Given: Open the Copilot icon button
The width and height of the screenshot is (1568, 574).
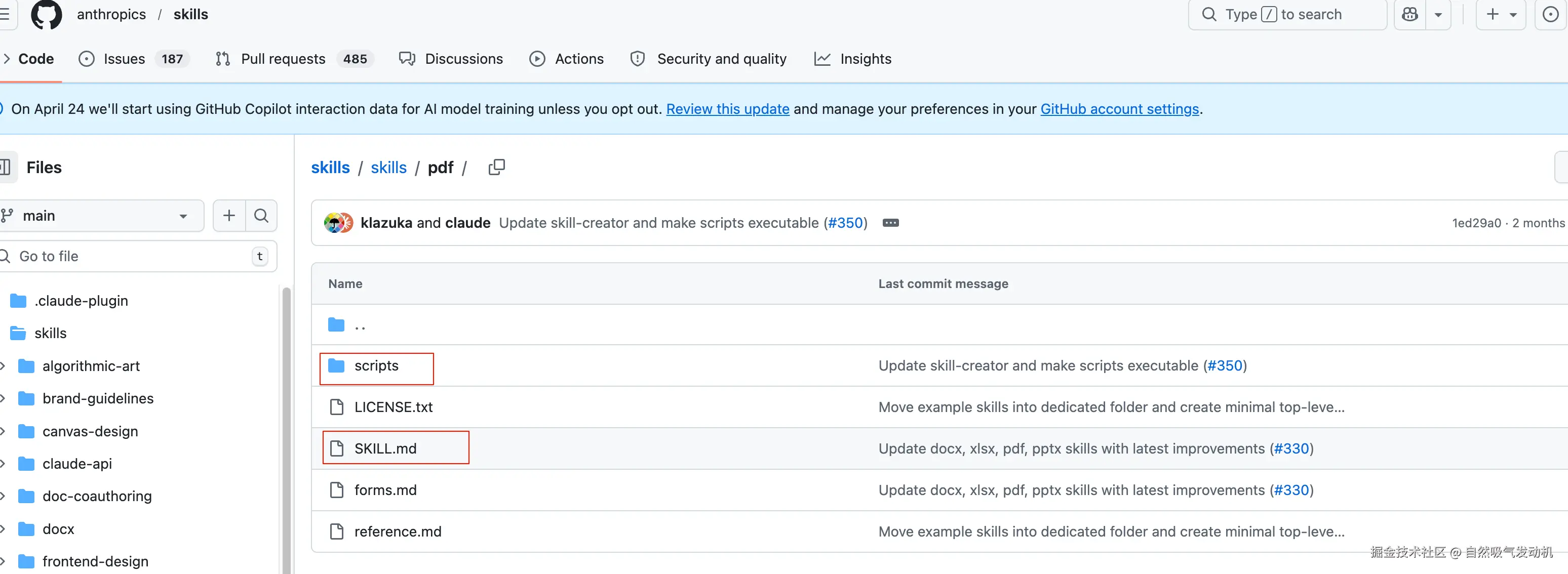Looking at the screenshot, I should (x=1410, y=15).
